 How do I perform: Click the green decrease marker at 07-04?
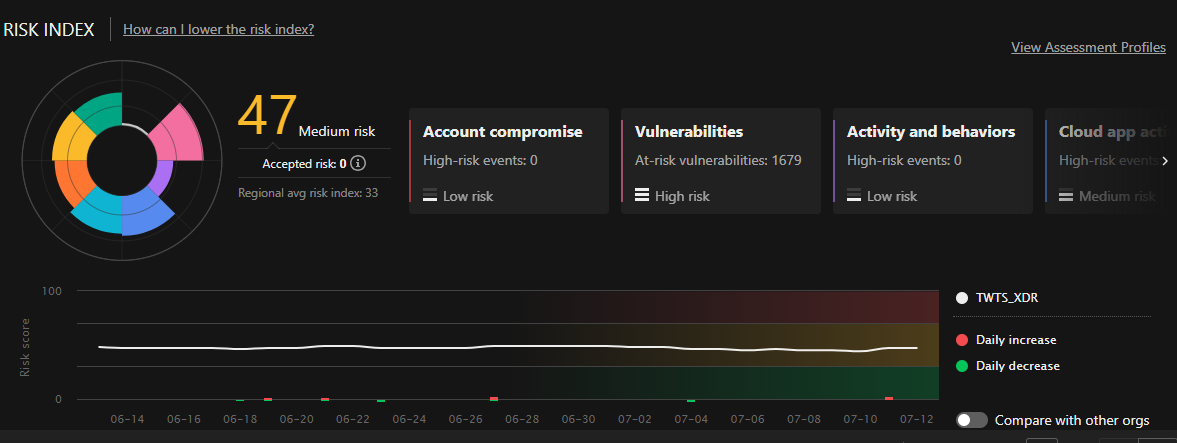pyautogui.click(x=691, y=400)
